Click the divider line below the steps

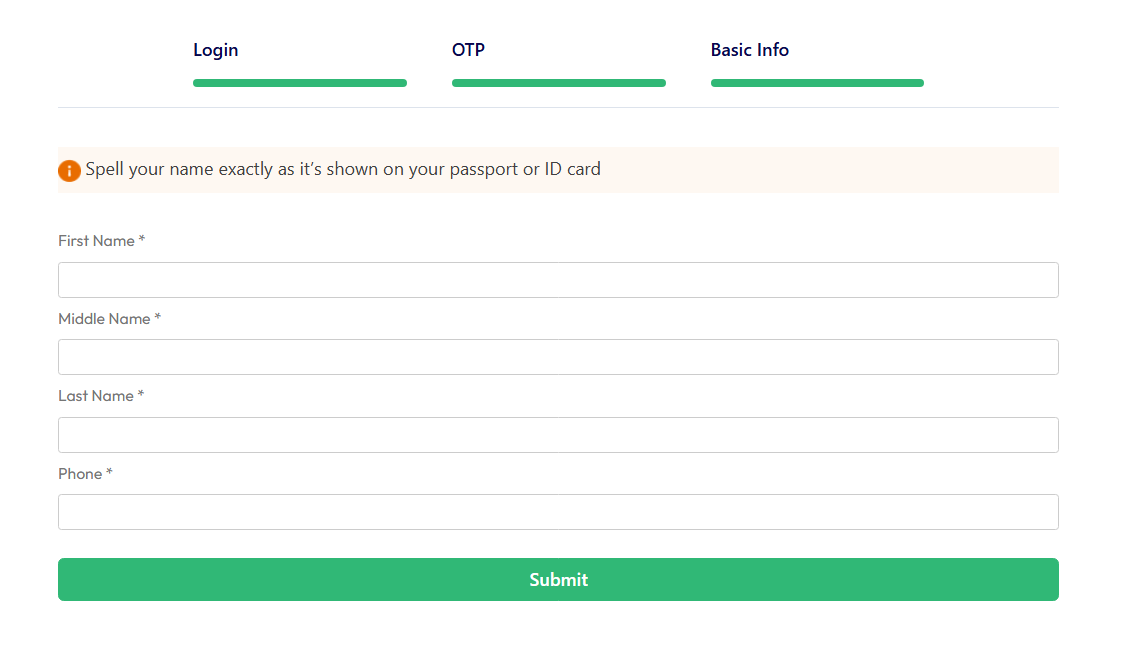point(558,107)
